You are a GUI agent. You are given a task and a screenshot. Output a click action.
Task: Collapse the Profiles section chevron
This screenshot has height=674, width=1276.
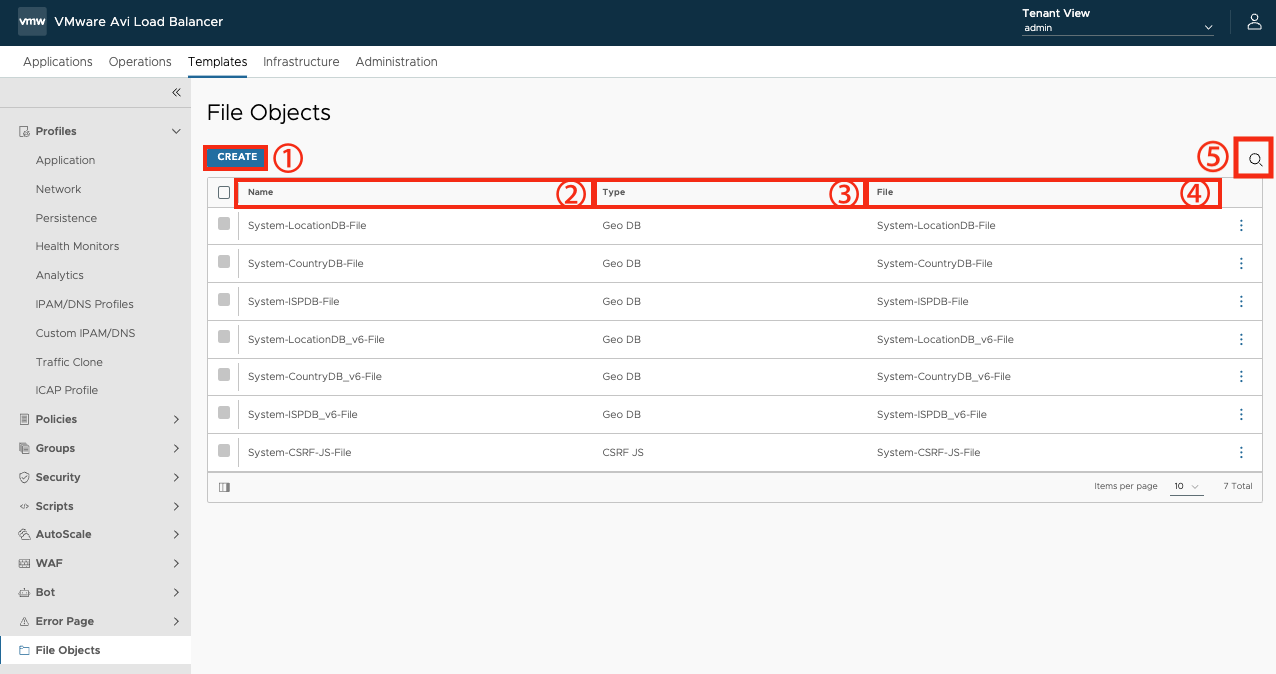point(176,132)
